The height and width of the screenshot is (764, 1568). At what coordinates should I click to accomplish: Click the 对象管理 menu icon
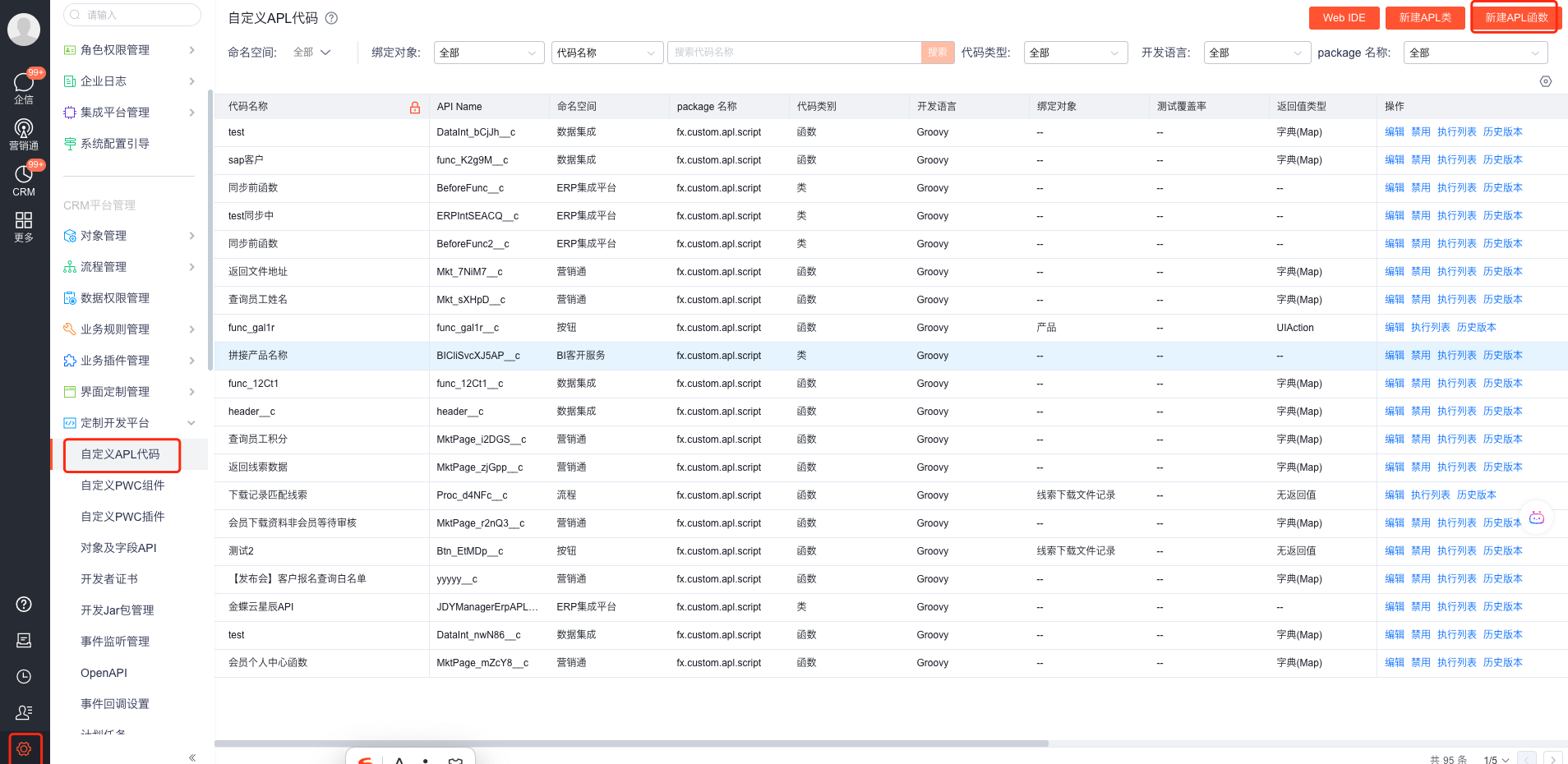point(70,236)
